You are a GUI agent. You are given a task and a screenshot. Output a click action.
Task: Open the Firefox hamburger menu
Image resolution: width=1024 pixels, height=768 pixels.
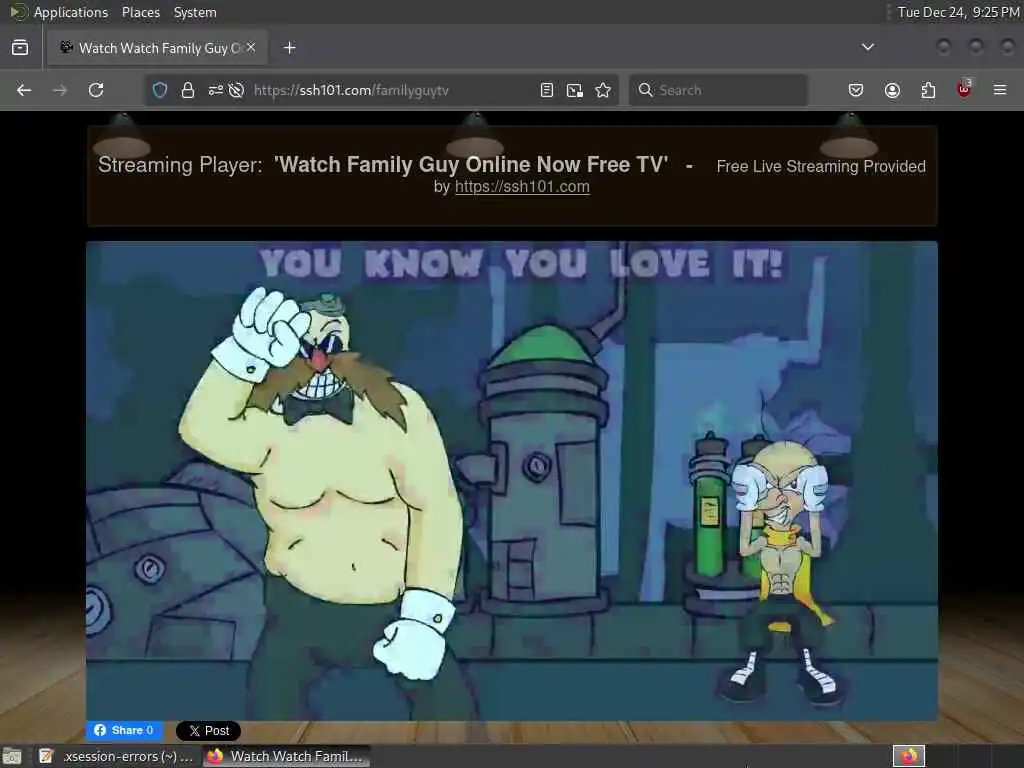click(x=1000, y=90)
